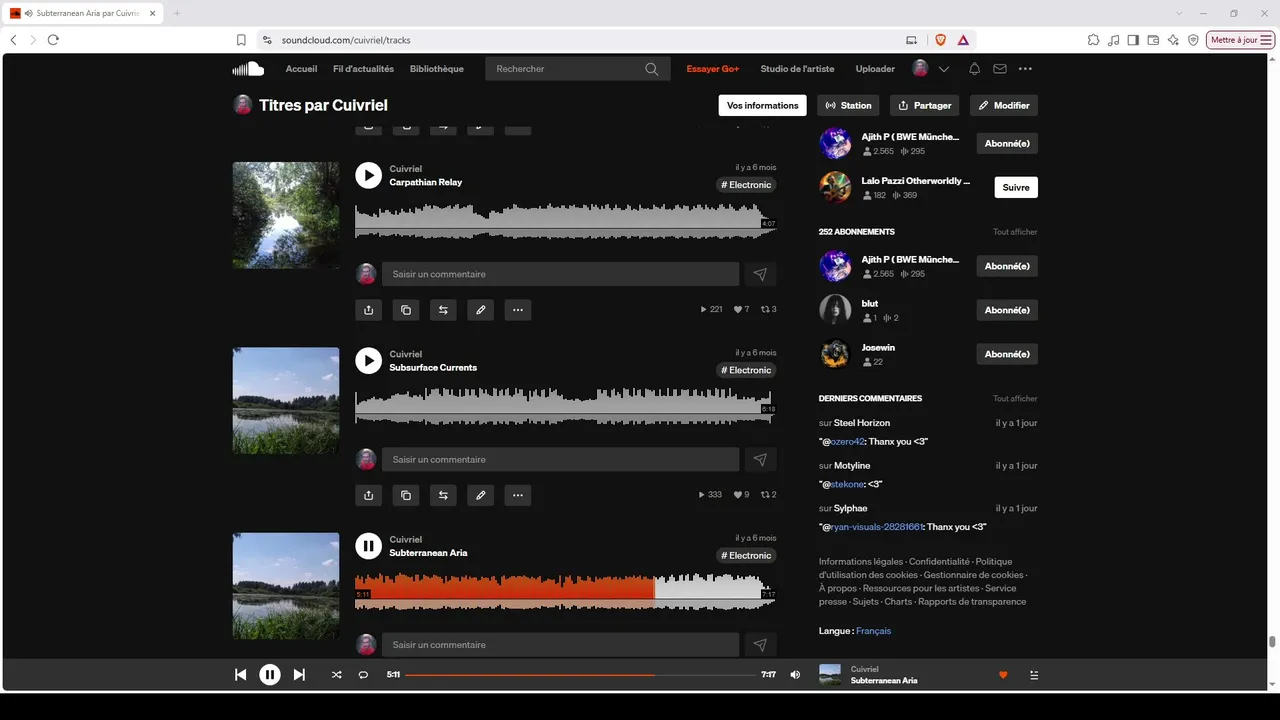Image resolution: width=1280 pixels, height=720 pixels.
Task: Share the Subsurface Currents track
Action: (x=368, y=495)
